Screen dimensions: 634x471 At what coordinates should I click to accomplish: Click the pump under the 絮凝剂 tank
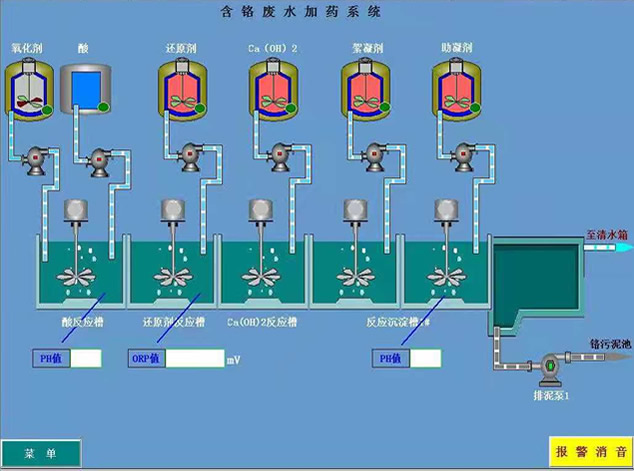click(370, 155)
